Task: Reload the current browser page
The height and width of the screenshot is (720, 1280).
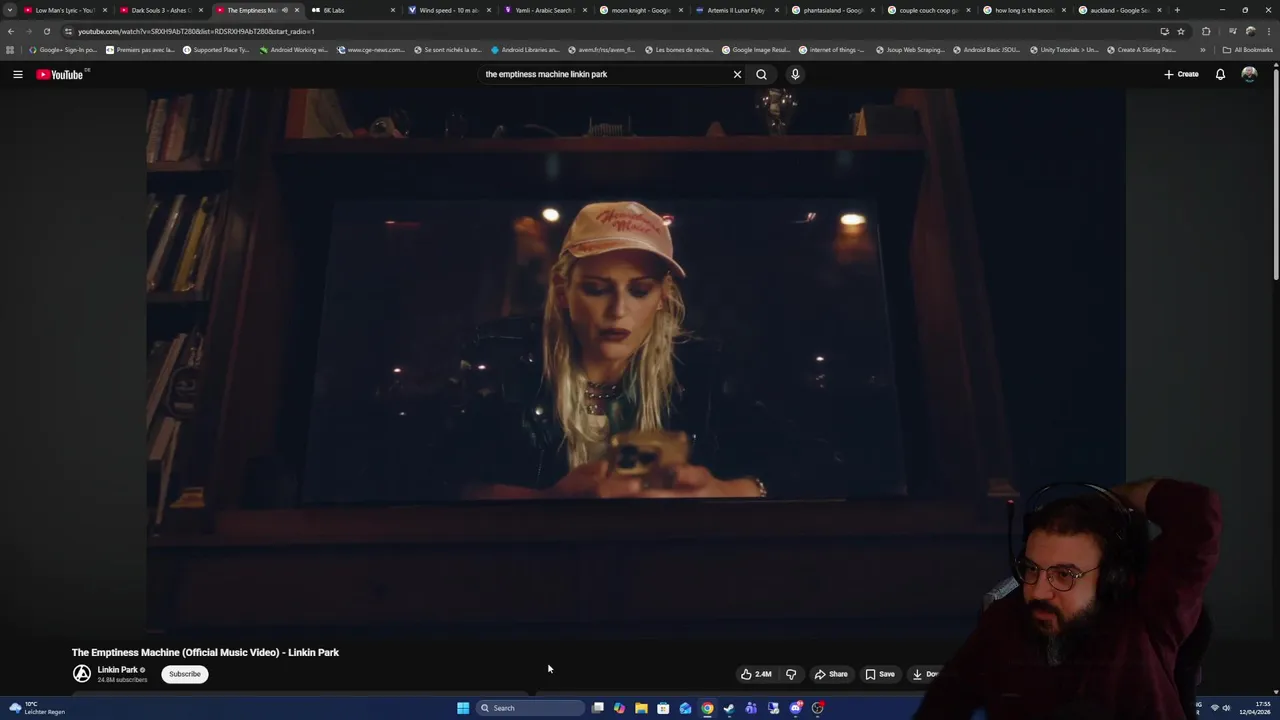Action: [x=46, y=31]
